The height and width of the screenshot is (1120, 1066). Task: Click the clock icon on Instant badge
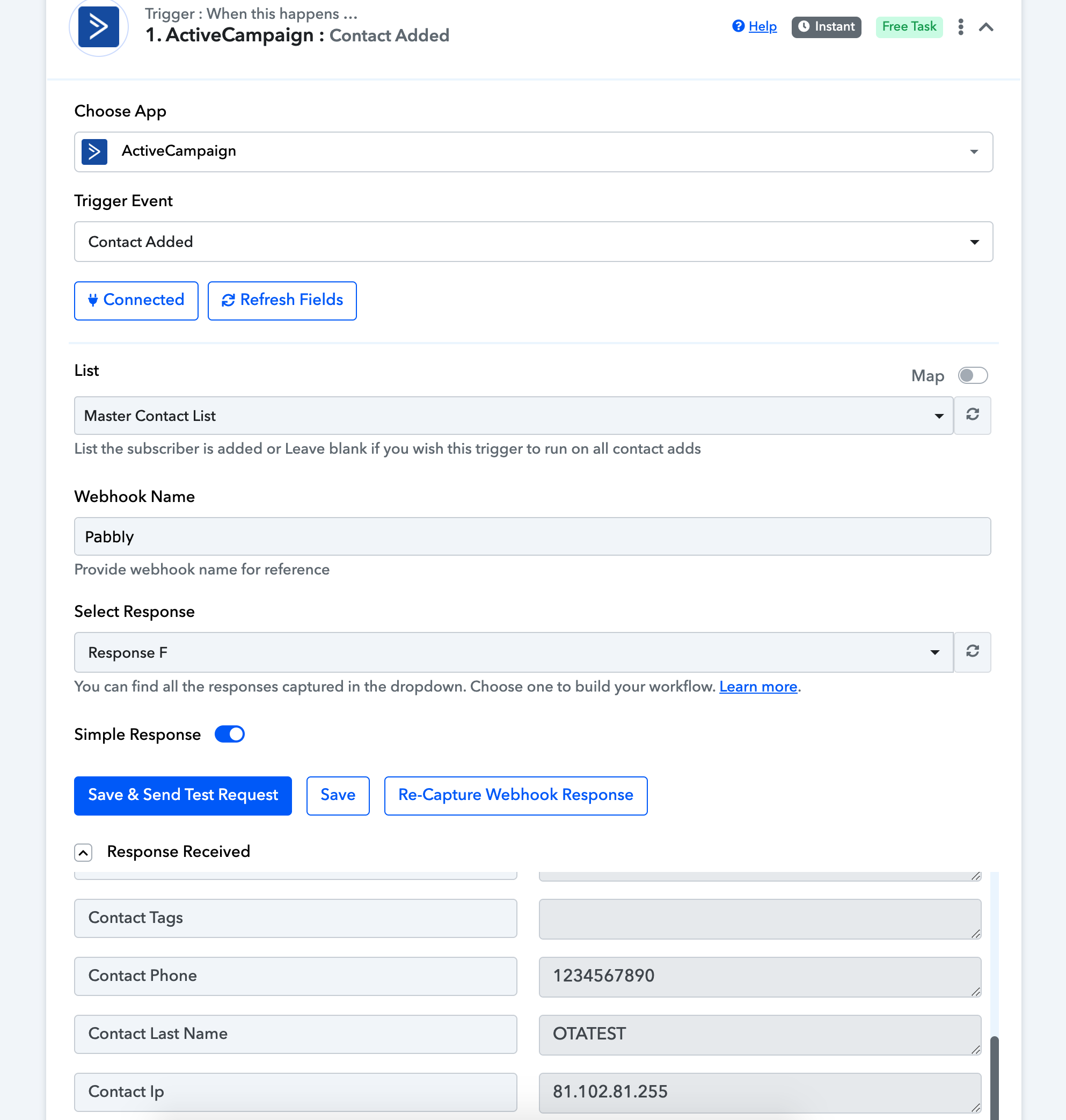[804, 27]
